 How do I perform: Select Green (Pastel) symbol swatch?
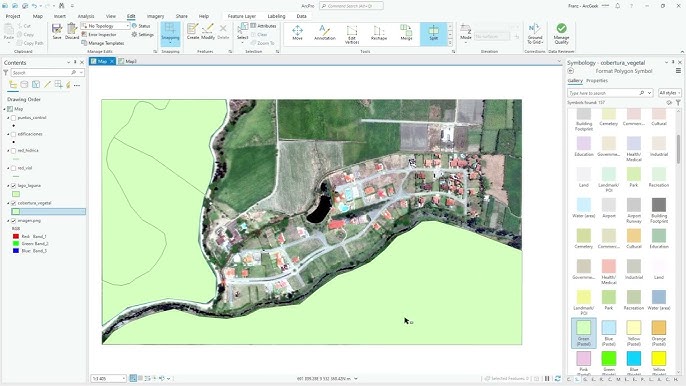pos(584,333)
